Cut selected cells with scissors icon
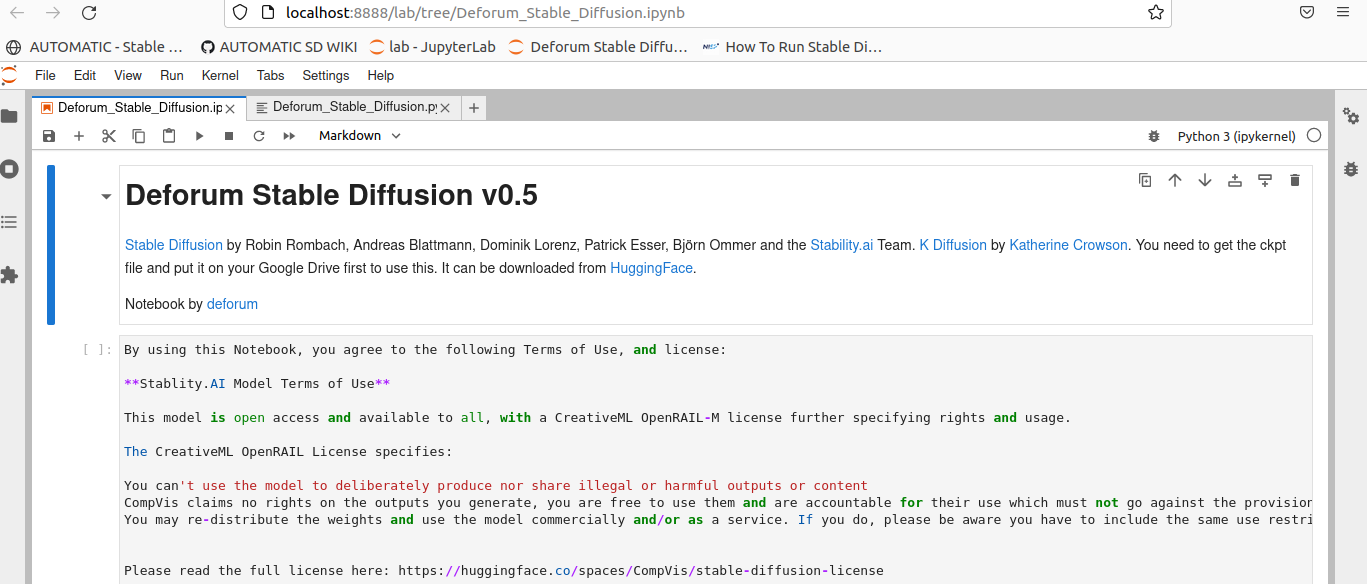 pos(109,136)
